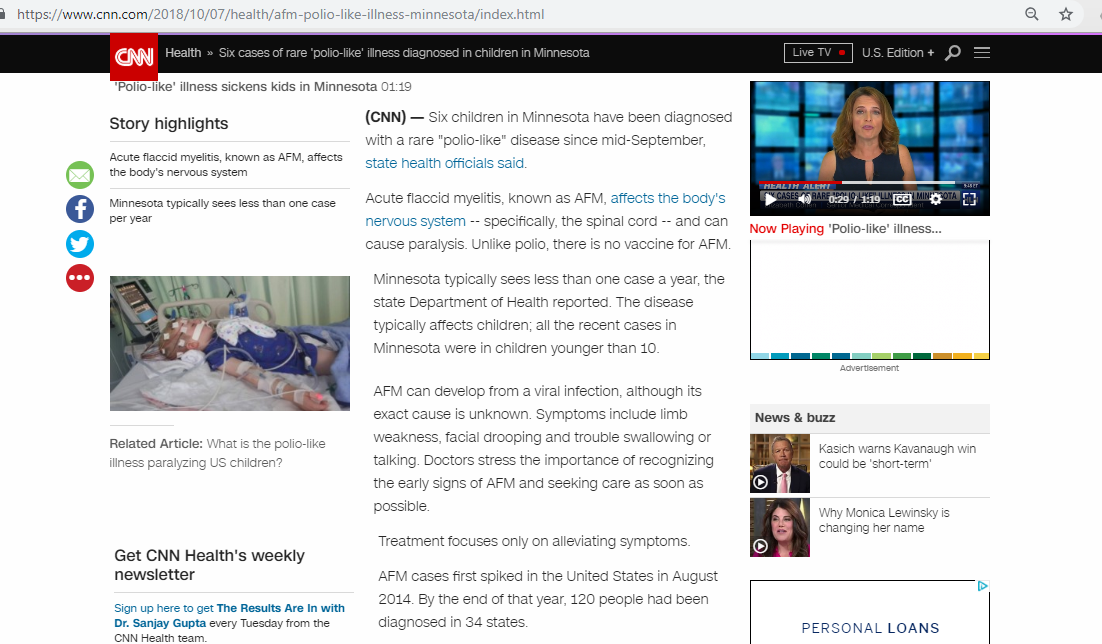Screen dimensions: 1102x644
Task: Mute the video volume
Action: coord(805,199)
